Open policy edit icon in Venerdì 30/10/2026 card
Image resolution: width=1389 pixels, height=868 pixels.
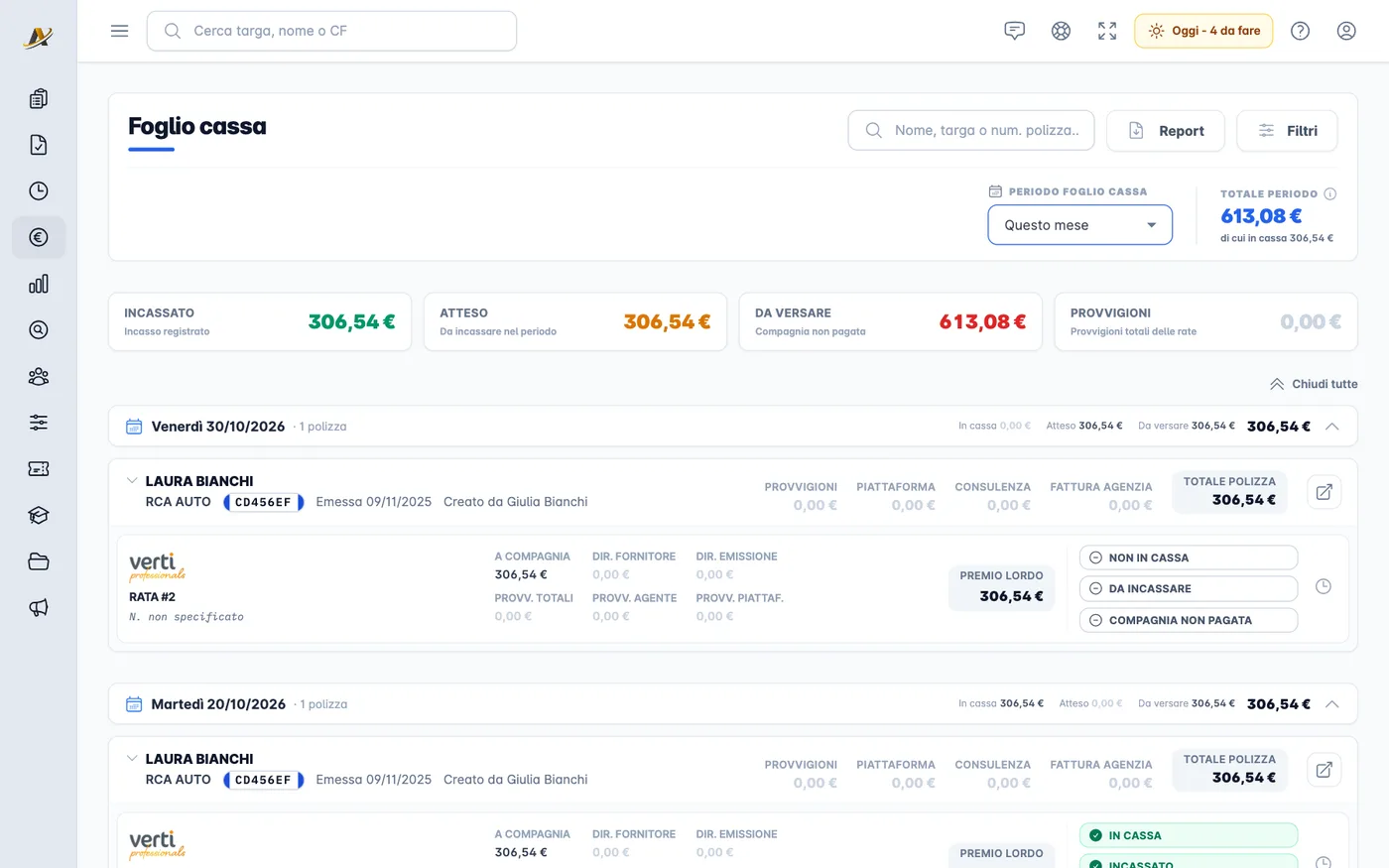(1324, 492)
